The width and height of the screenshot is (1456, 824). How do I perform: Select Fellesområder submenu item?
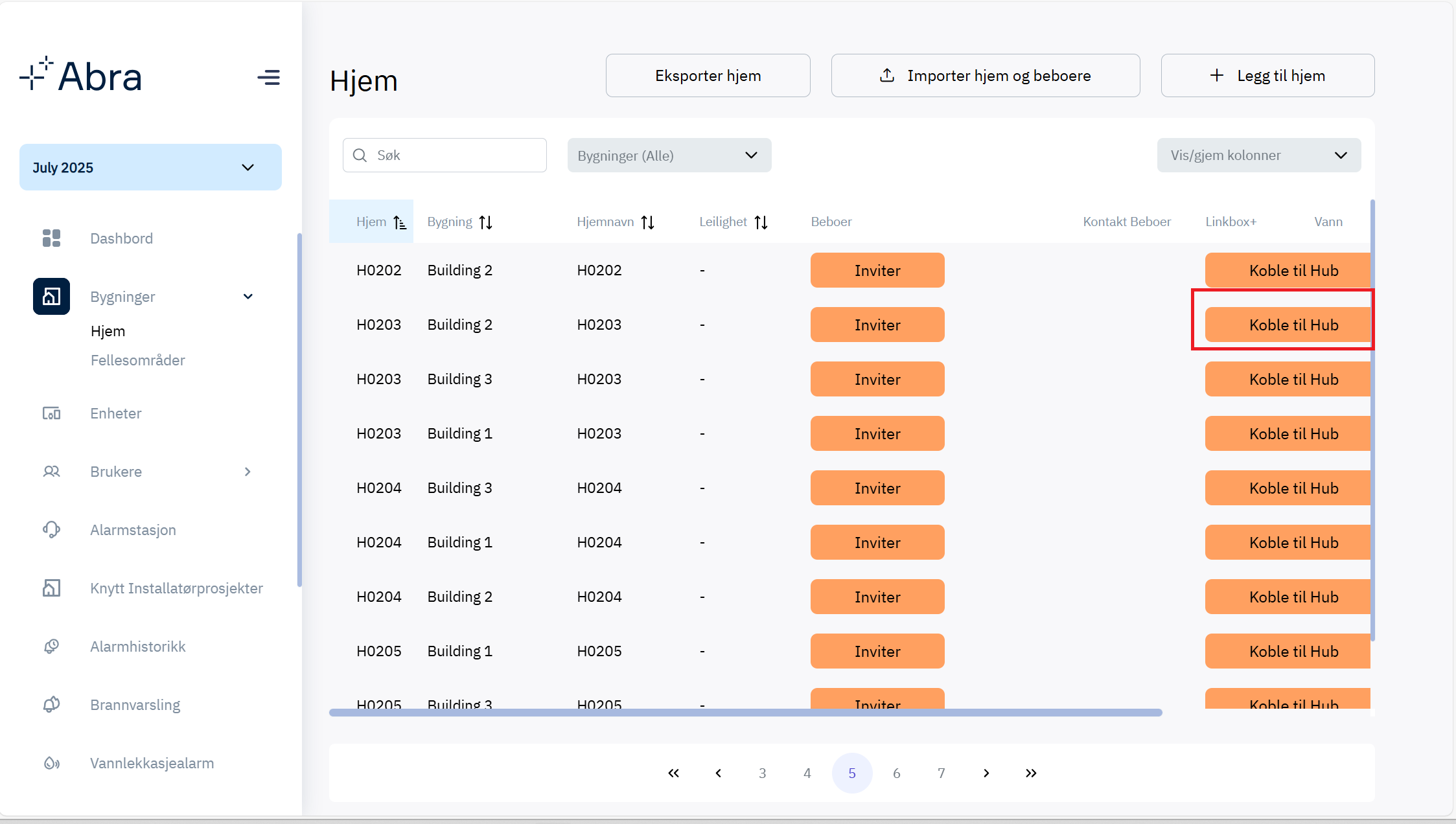click(x=137, y=360)
